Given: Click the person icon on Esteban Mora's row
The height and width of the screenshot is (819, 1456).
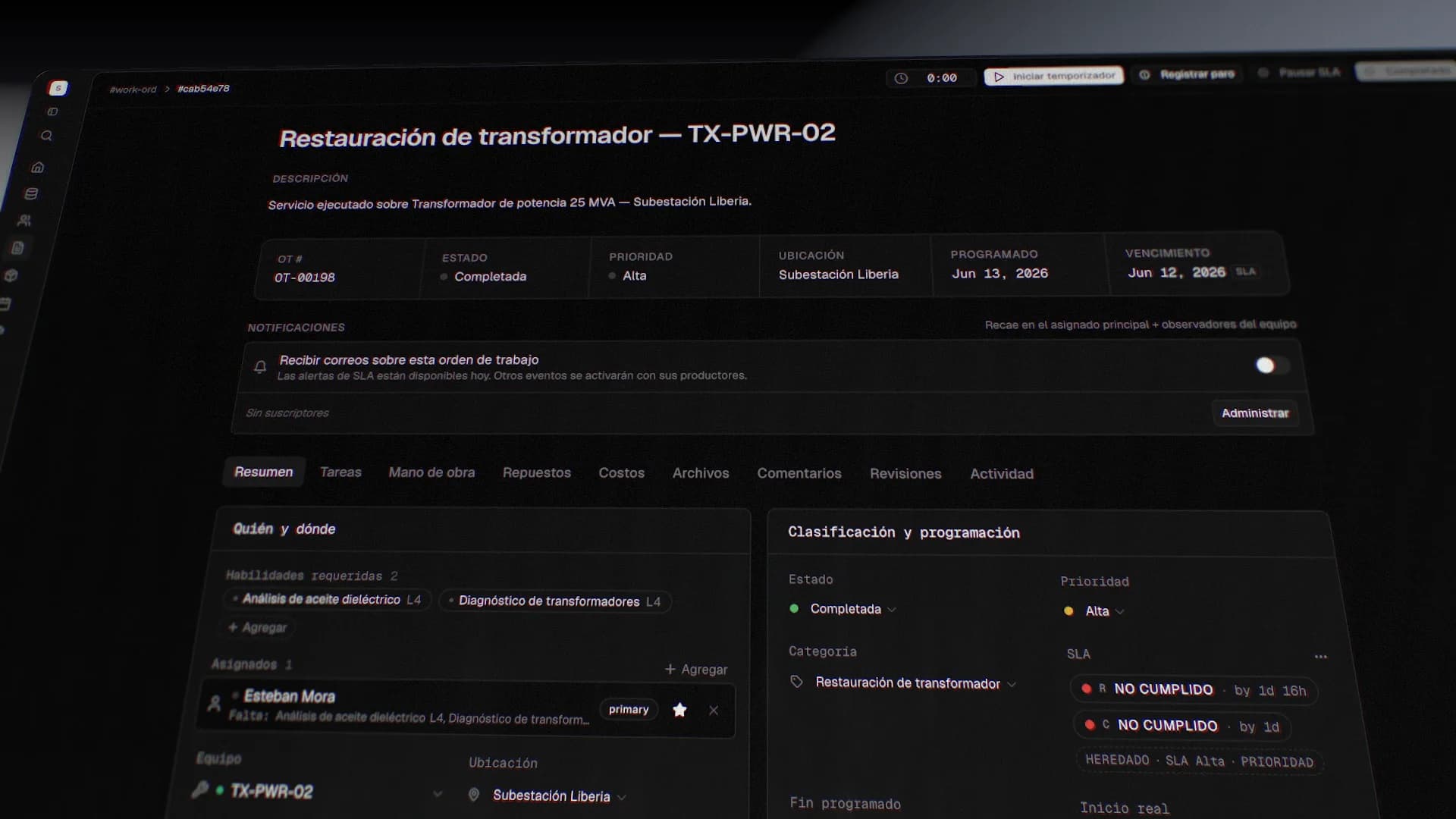Looking at the screenshot, I should point(215,703).
